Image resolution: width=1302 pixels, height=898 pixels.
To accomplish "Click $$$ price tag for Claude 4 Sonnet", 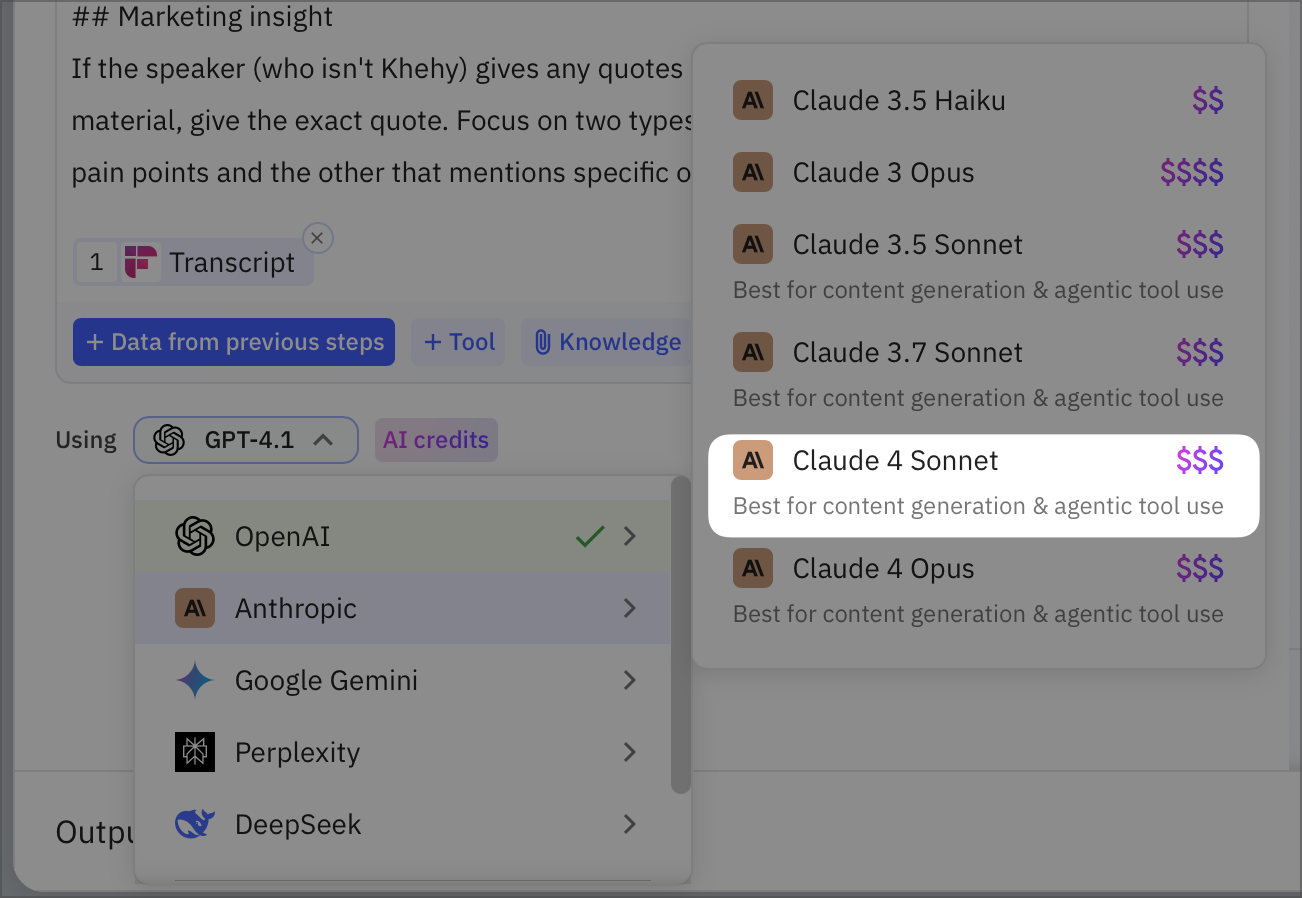I will pos(1200,460).
